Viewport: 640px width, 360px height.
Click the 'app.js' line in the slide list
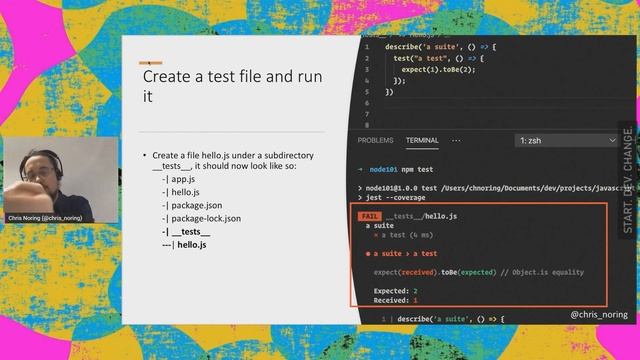click(178, 179)
